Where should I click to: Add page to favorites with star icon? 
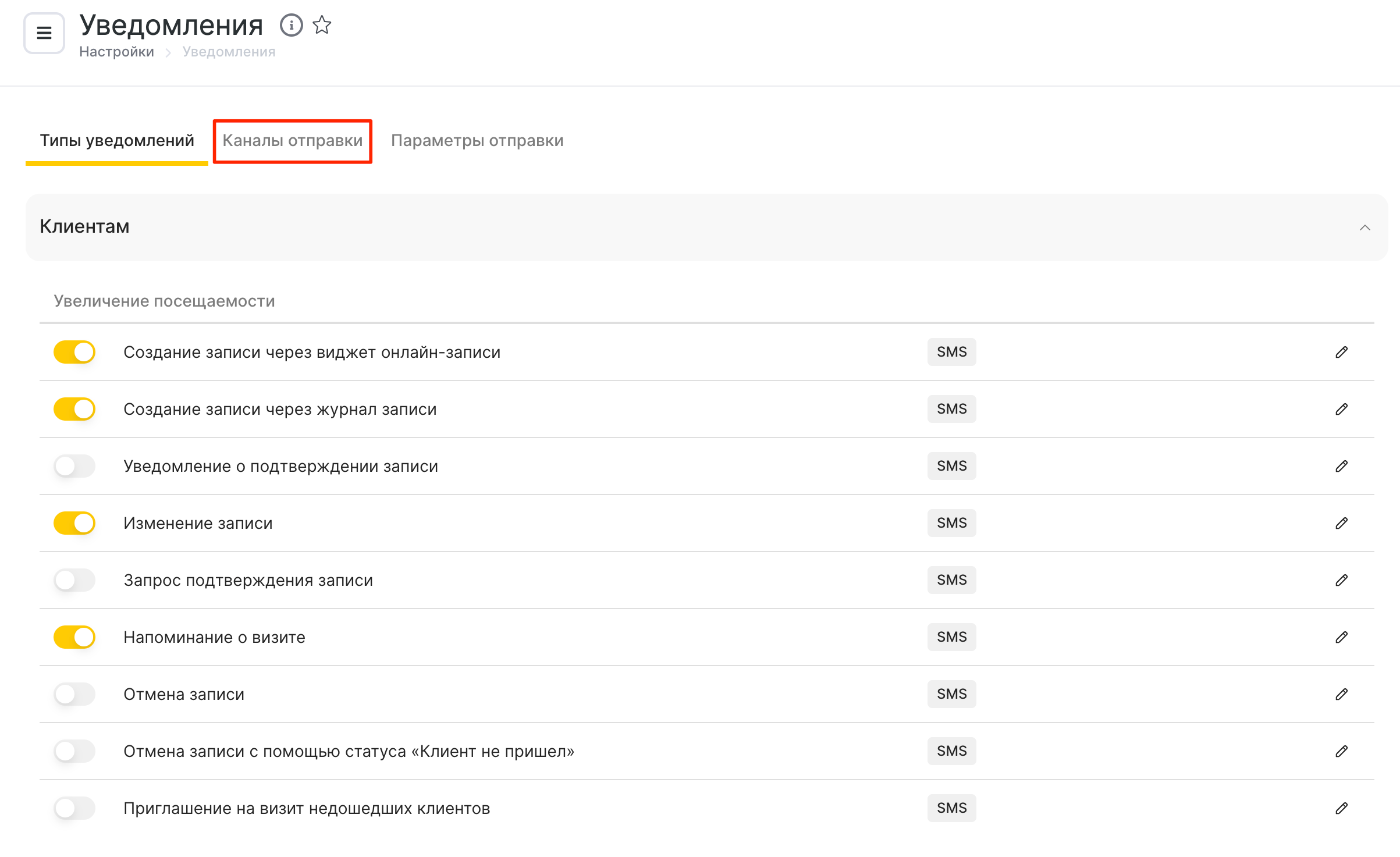click(322, 25)
